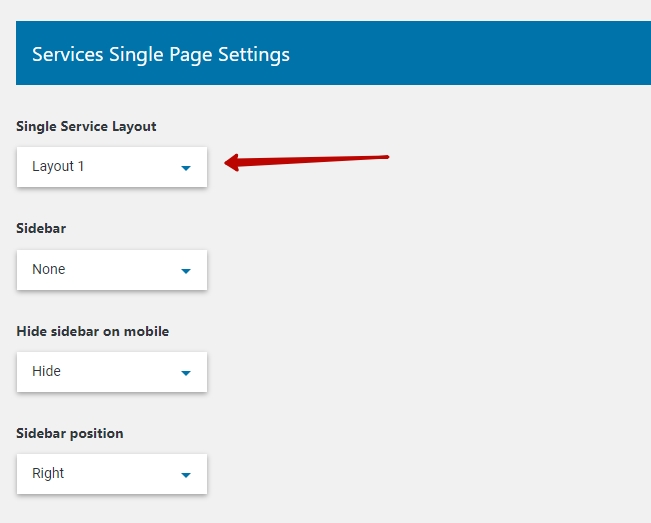Open the Sidebar dropdown
651x523 pixels.
point(111,270)
